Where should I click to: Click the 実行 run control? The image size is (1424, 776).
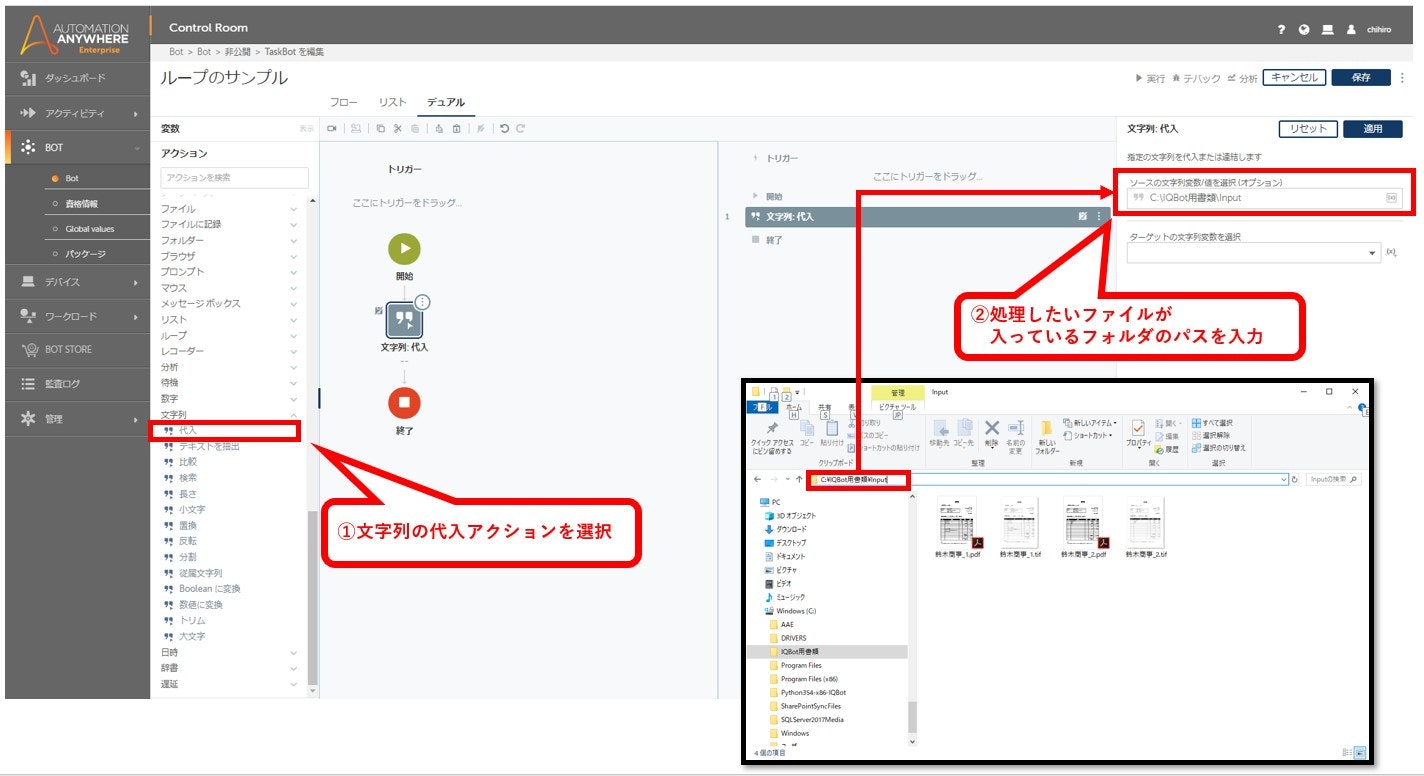[x=1150, y=78]
